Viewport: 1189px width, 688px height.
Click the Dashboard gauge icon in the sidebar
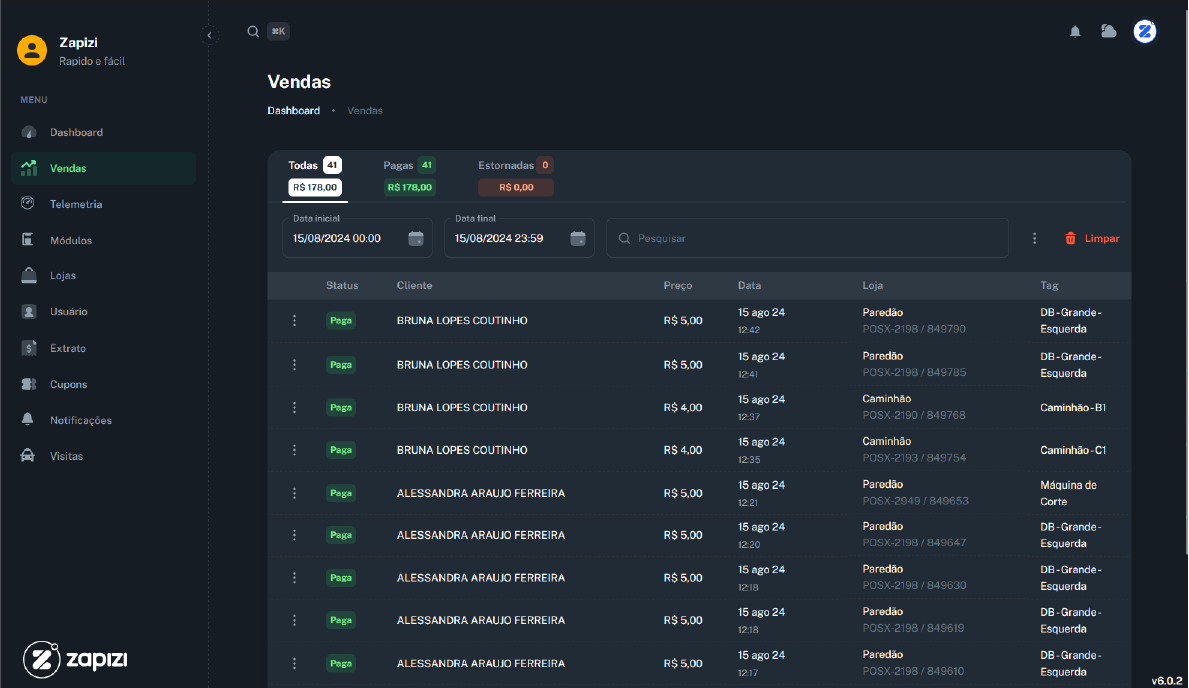[29, 132]
